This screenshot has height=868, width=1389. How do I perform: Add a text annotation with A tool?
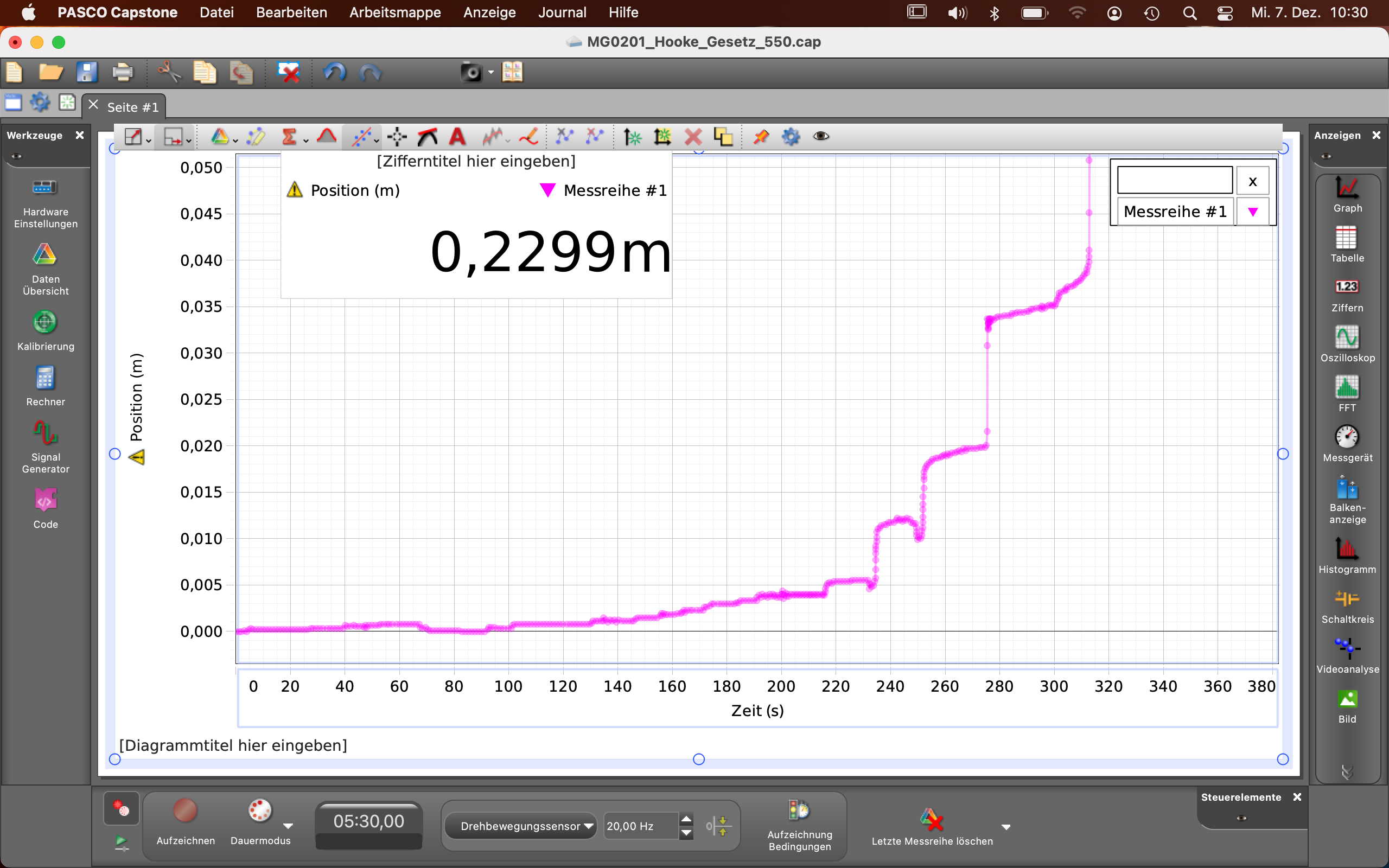click(x=457, y=137)
